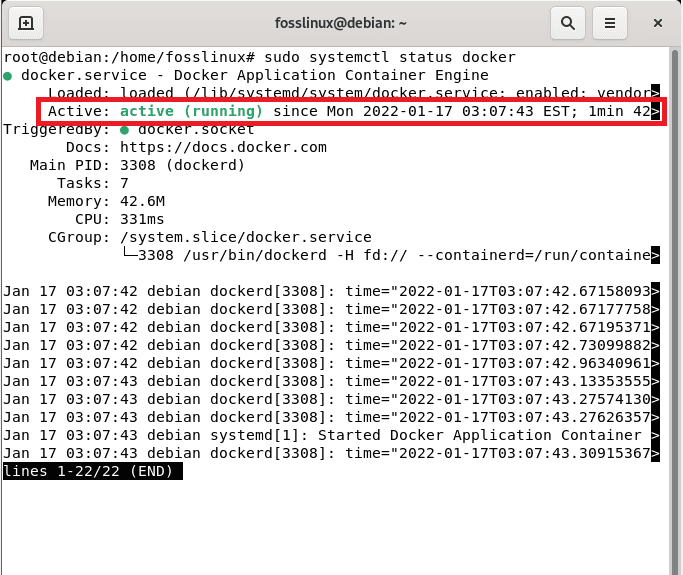Screen dimensions: 683x575
Task: Click the log line with time 03:07:42.73099882
Action: [331, 345]
